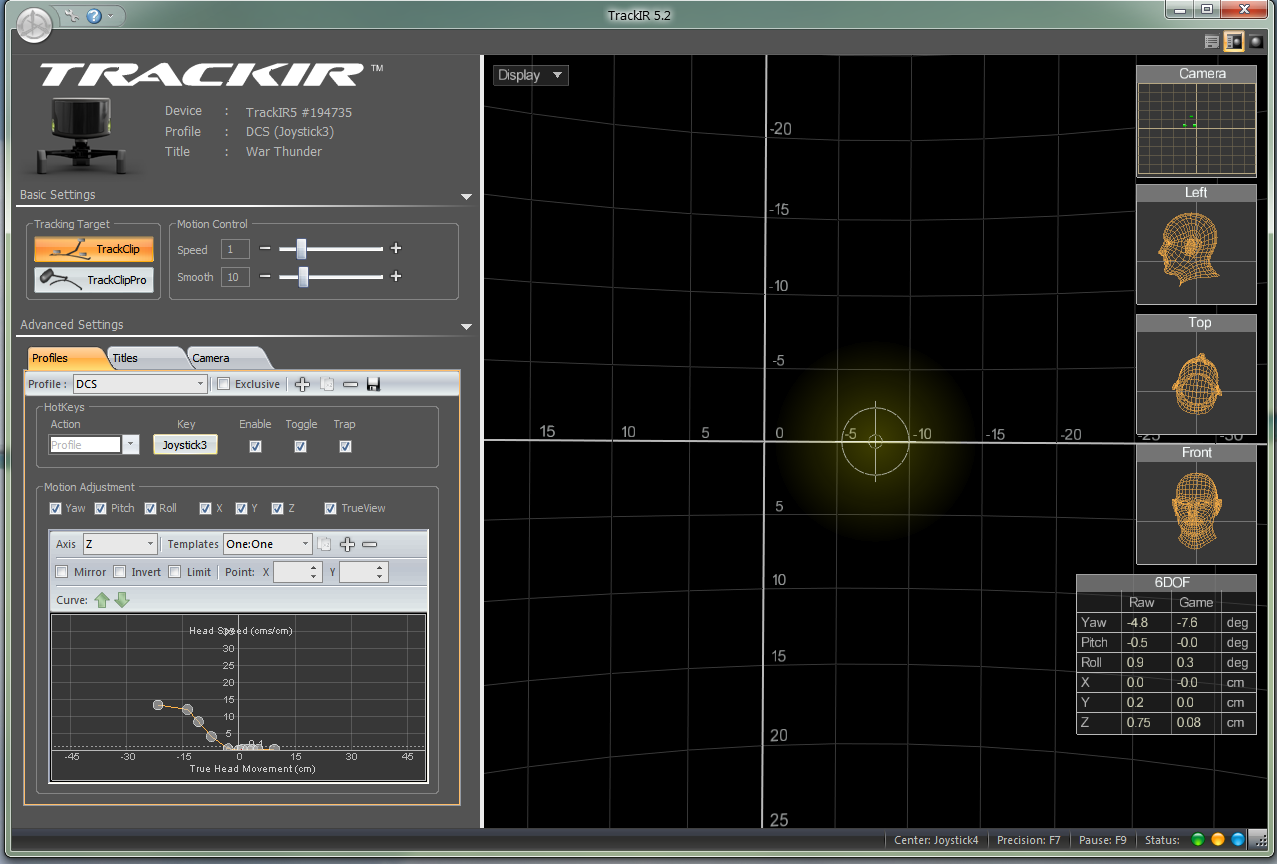
Task: Copy the current profile with the duplicate icon
Action: point(327,384)
